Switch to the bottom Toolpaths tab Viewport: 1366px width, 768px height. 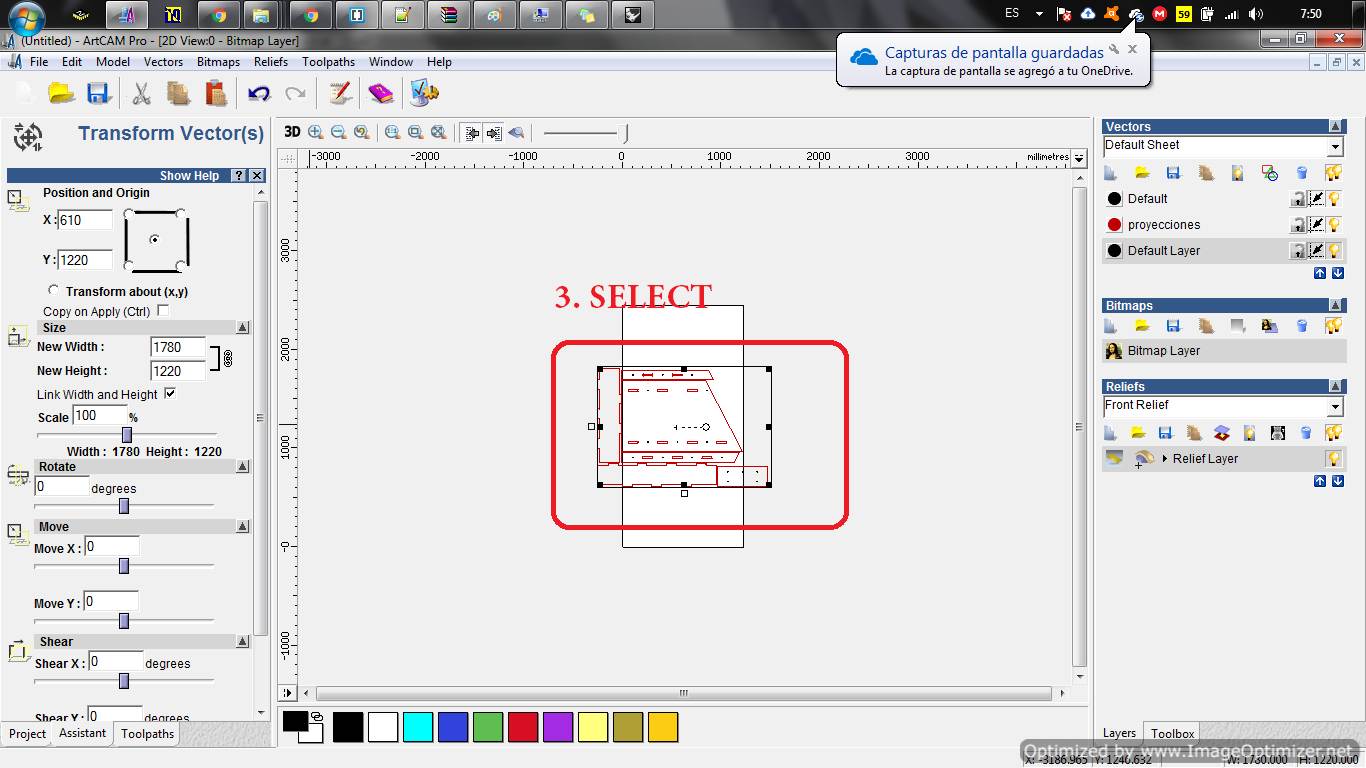pyautogui.click(x=147, y=734)
